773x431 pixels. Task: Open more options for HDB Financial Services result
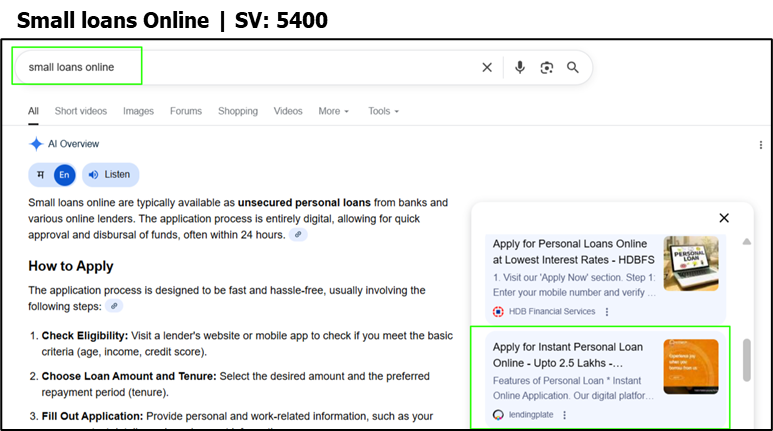coord(606,312)
